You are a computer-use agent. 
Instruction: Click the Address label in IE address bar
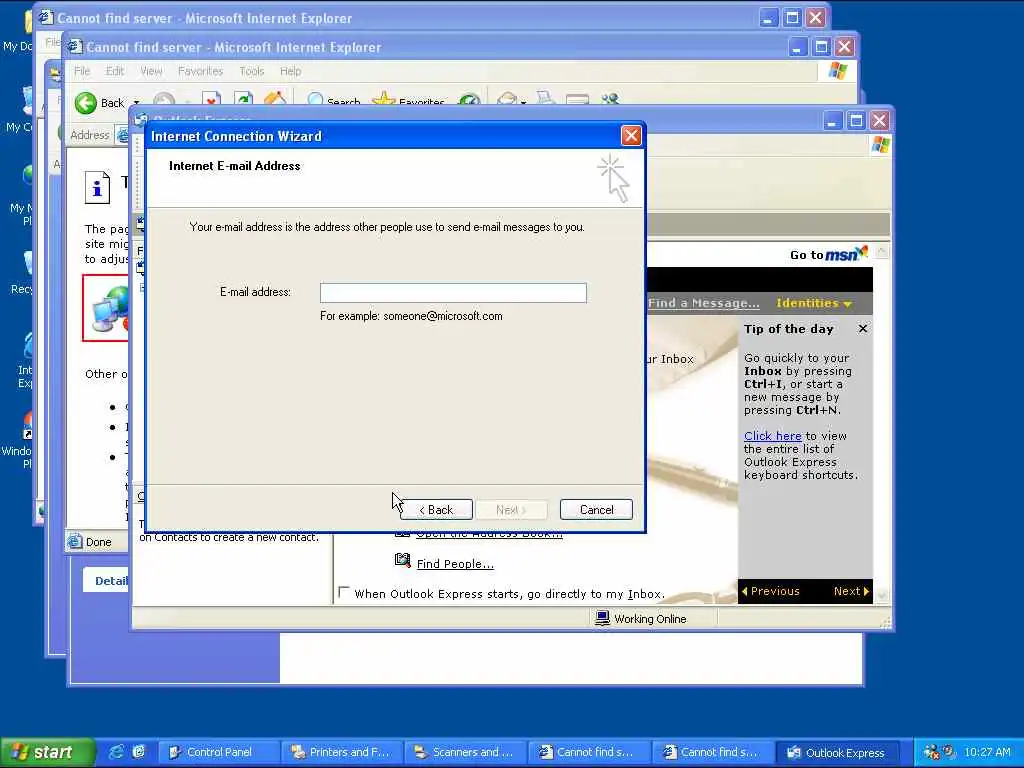89,135
